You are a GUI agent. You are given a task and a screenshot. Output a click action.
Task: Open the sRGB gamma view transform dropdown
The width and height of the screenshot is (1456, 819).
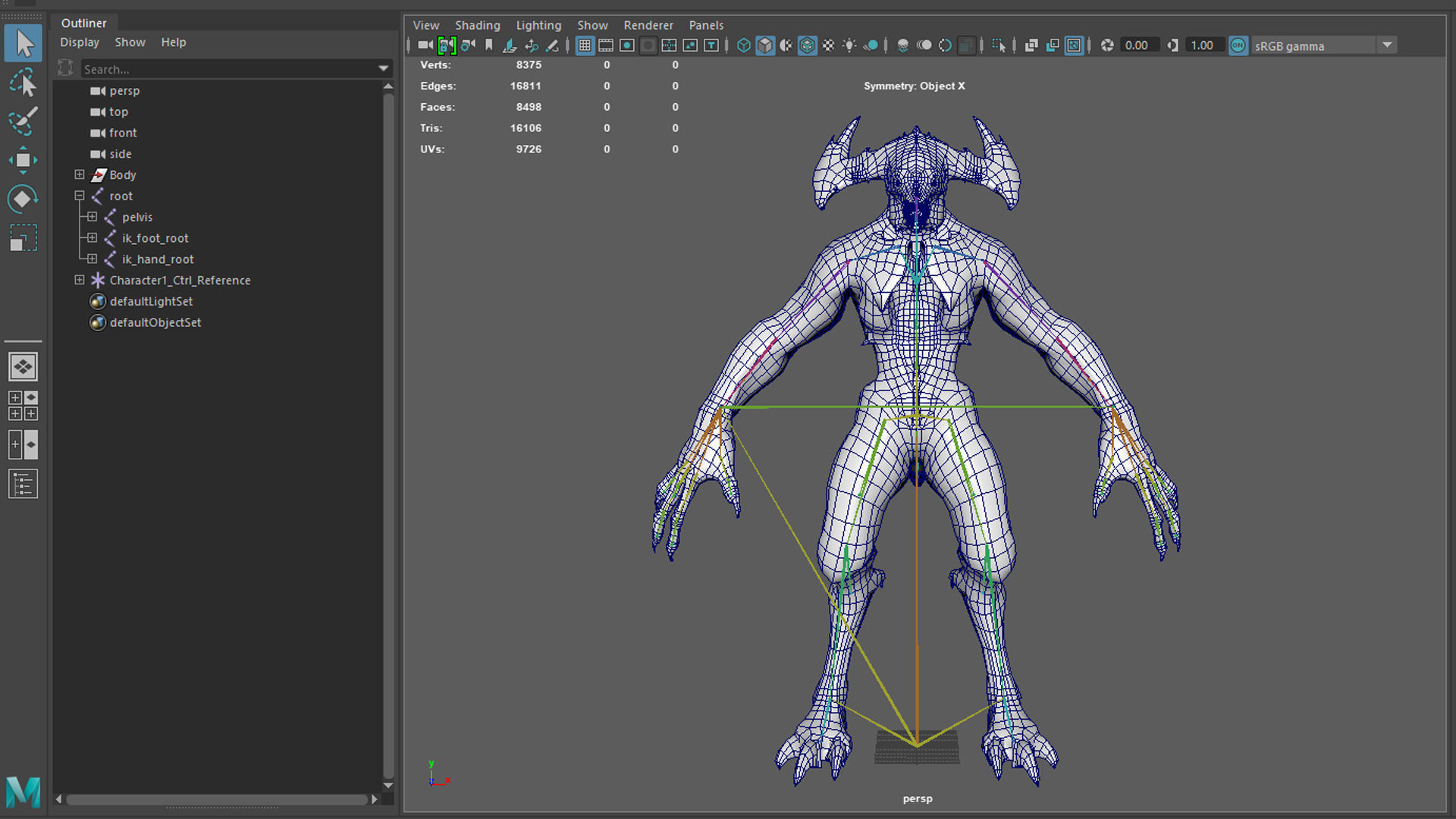(1387, 45)
